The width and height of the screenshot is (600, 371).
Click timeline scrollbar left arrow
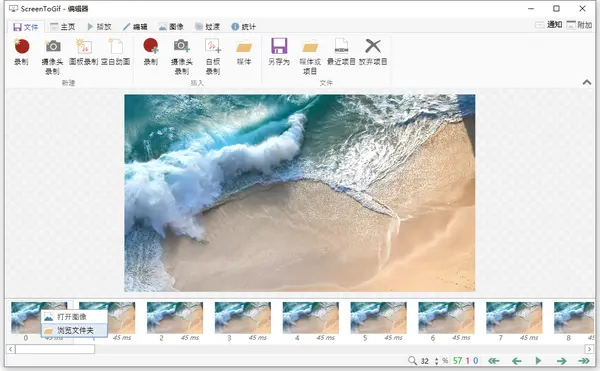[11, 349]
